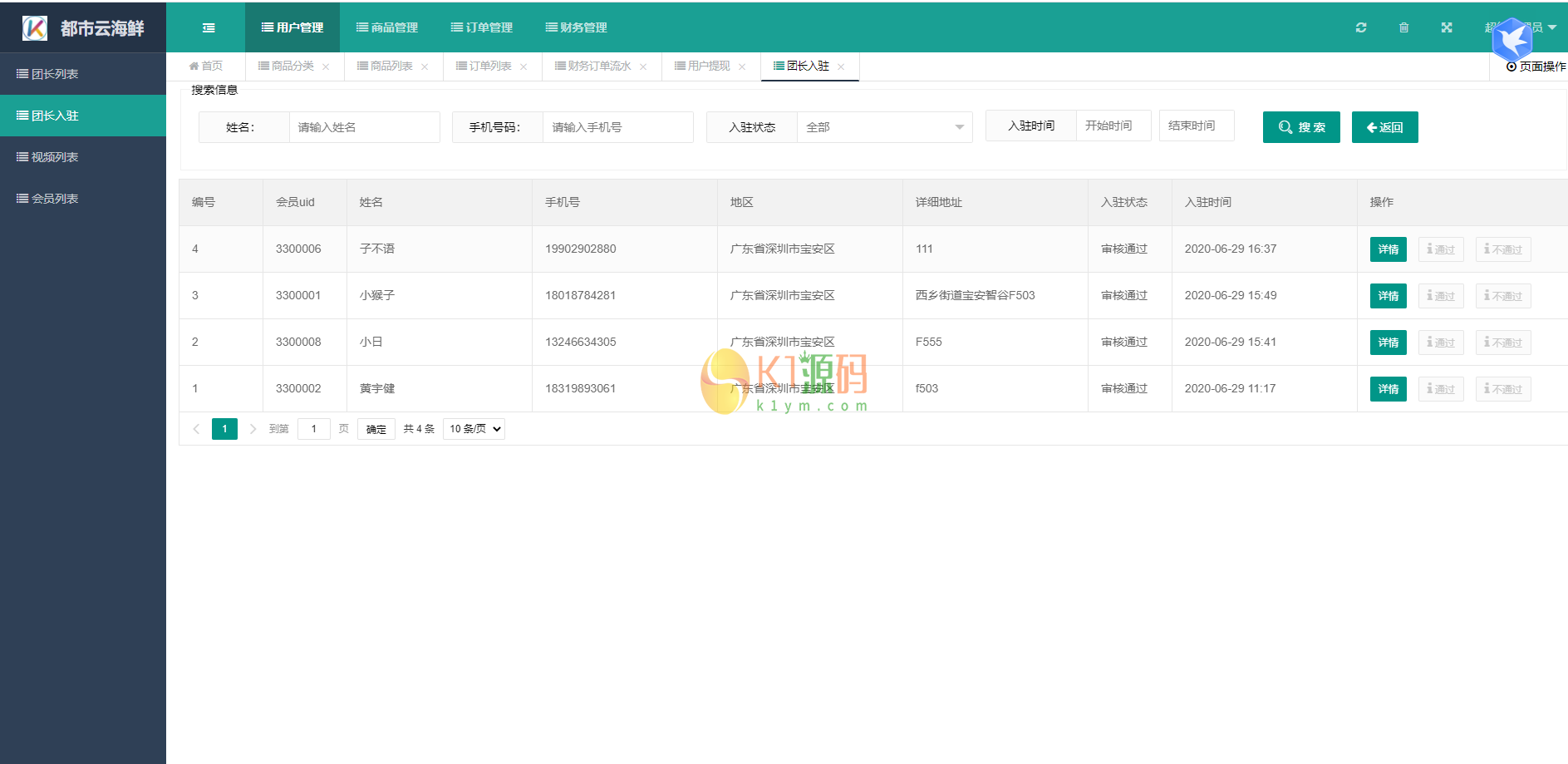Close the 用户提现 tab

coord(742,67)
